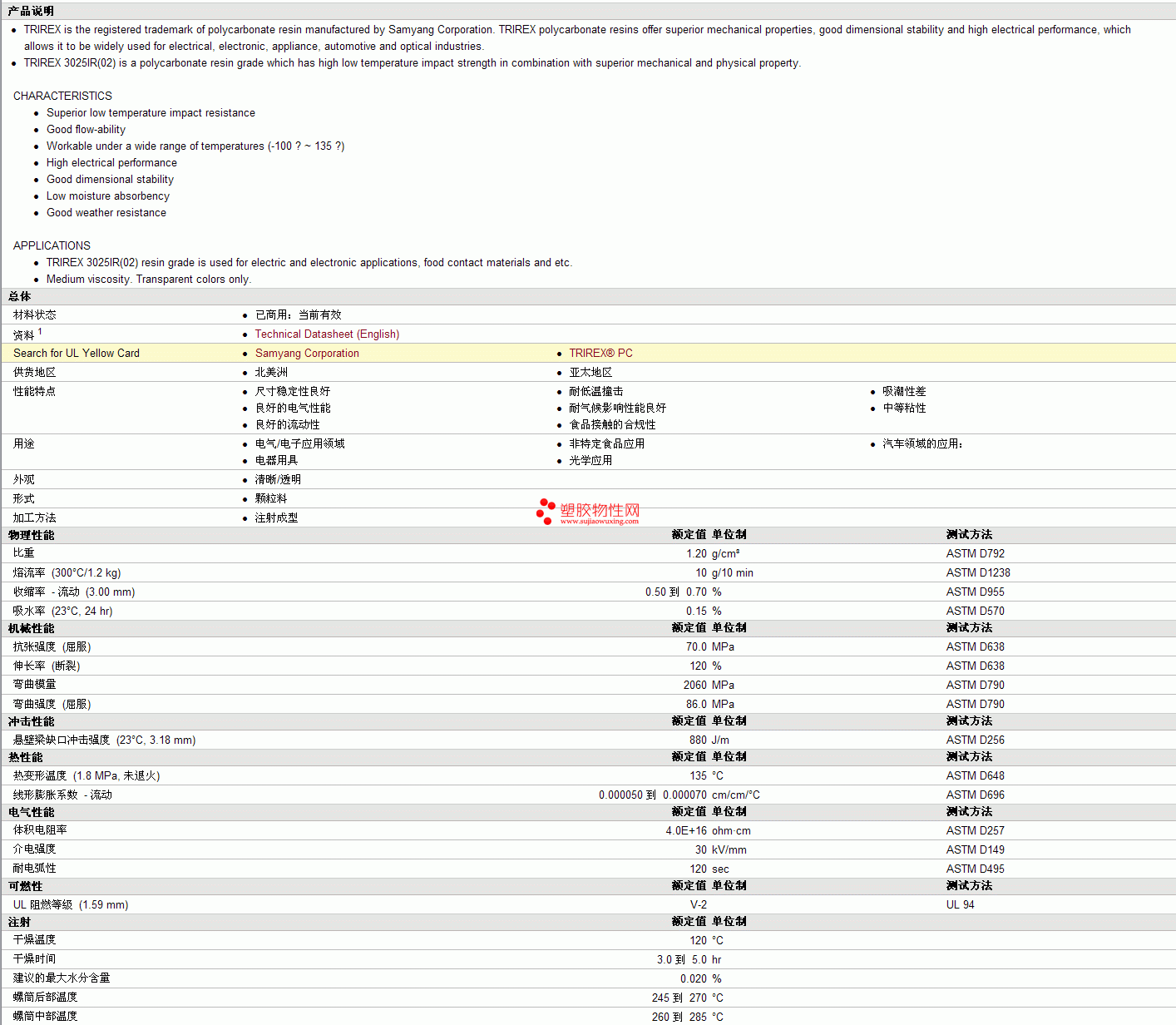
Task: Click the 清晰/透明 appearance entry
Action: point(278,479)
